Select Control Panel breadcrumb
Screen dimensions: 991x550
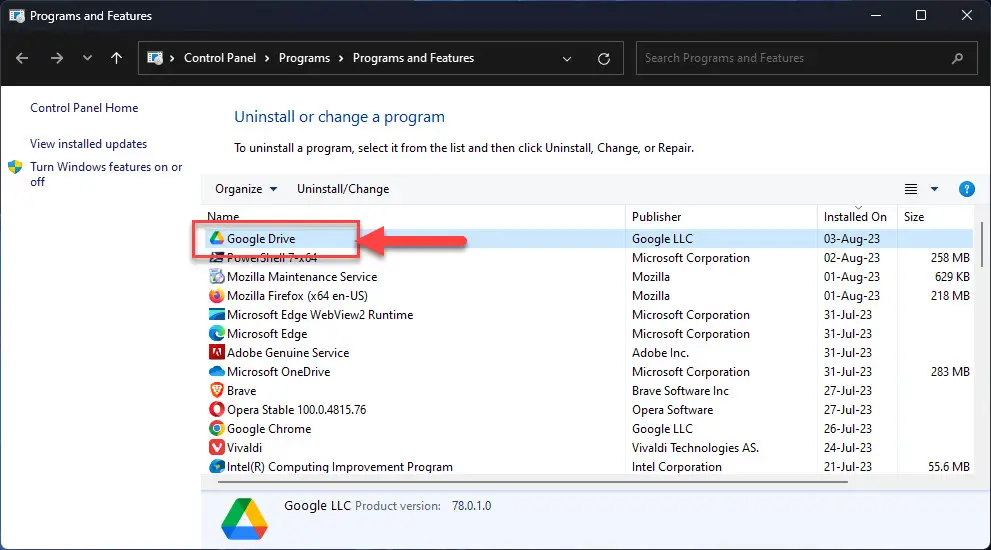tap(220, 58)
